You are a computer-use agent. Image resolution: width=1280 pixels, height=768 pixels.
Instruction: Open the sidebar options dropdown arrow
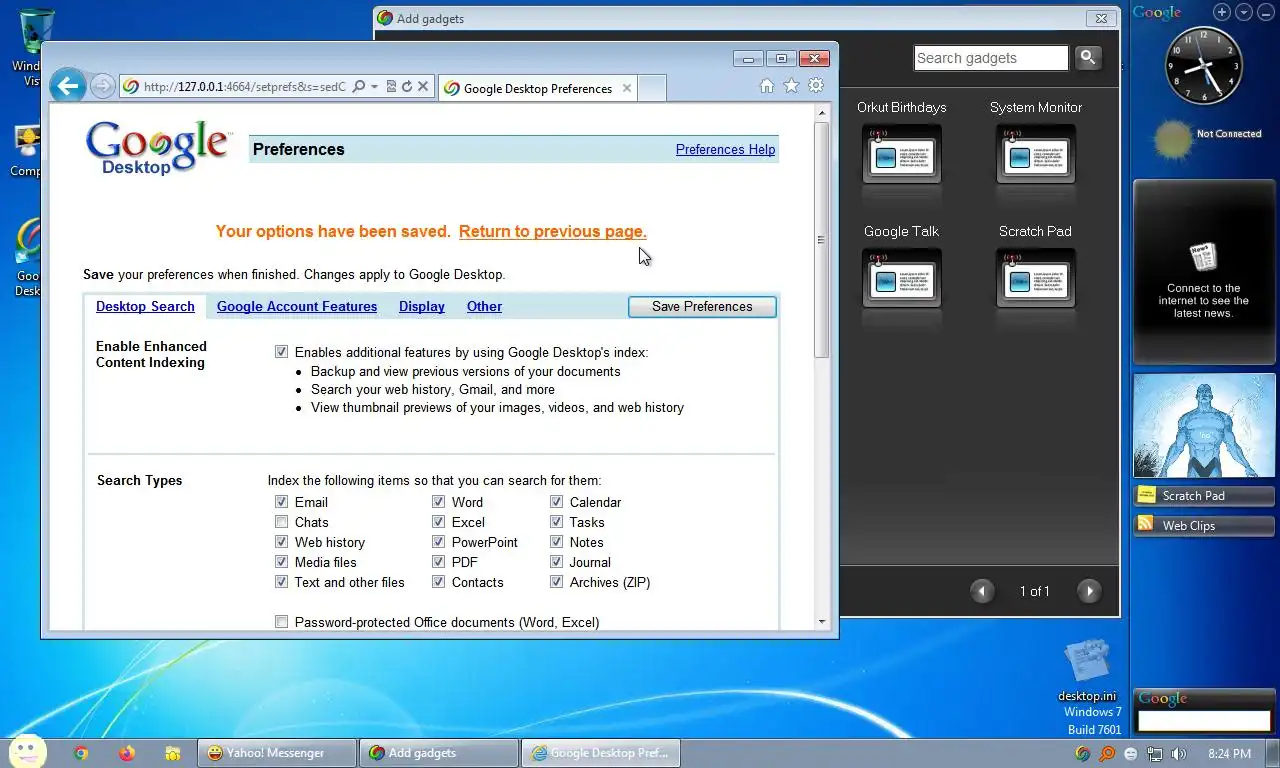coord(1244,12)
